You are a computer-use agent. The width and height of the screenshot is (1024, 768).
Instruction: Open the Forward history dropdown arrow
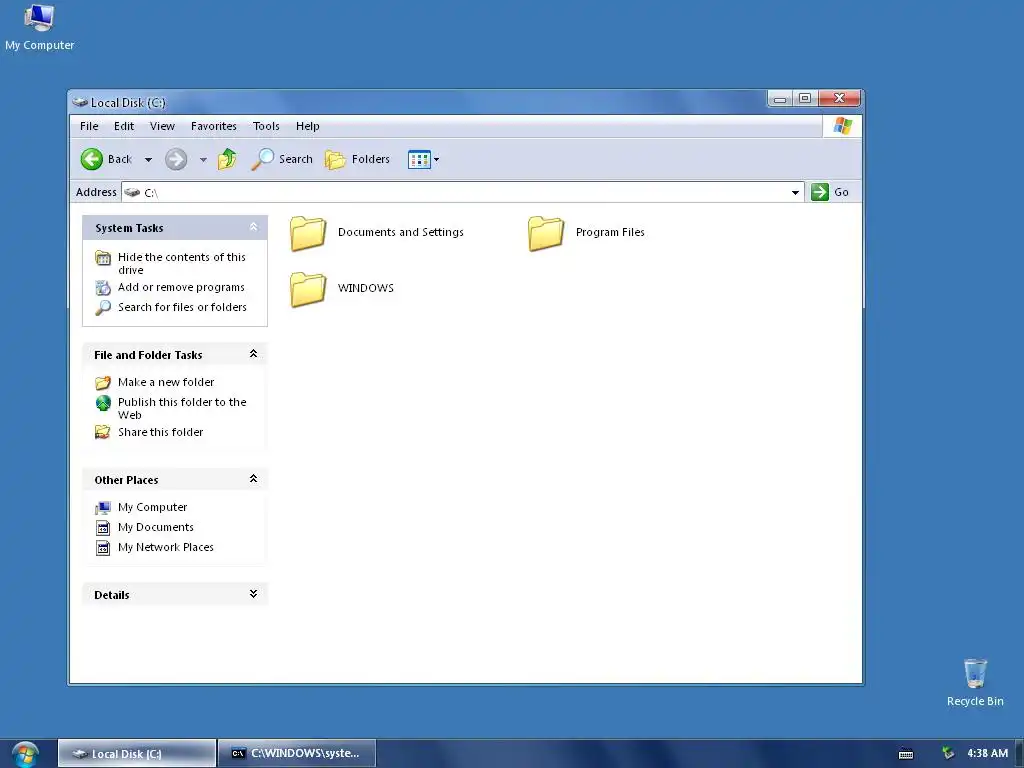(x=203, y=159)
